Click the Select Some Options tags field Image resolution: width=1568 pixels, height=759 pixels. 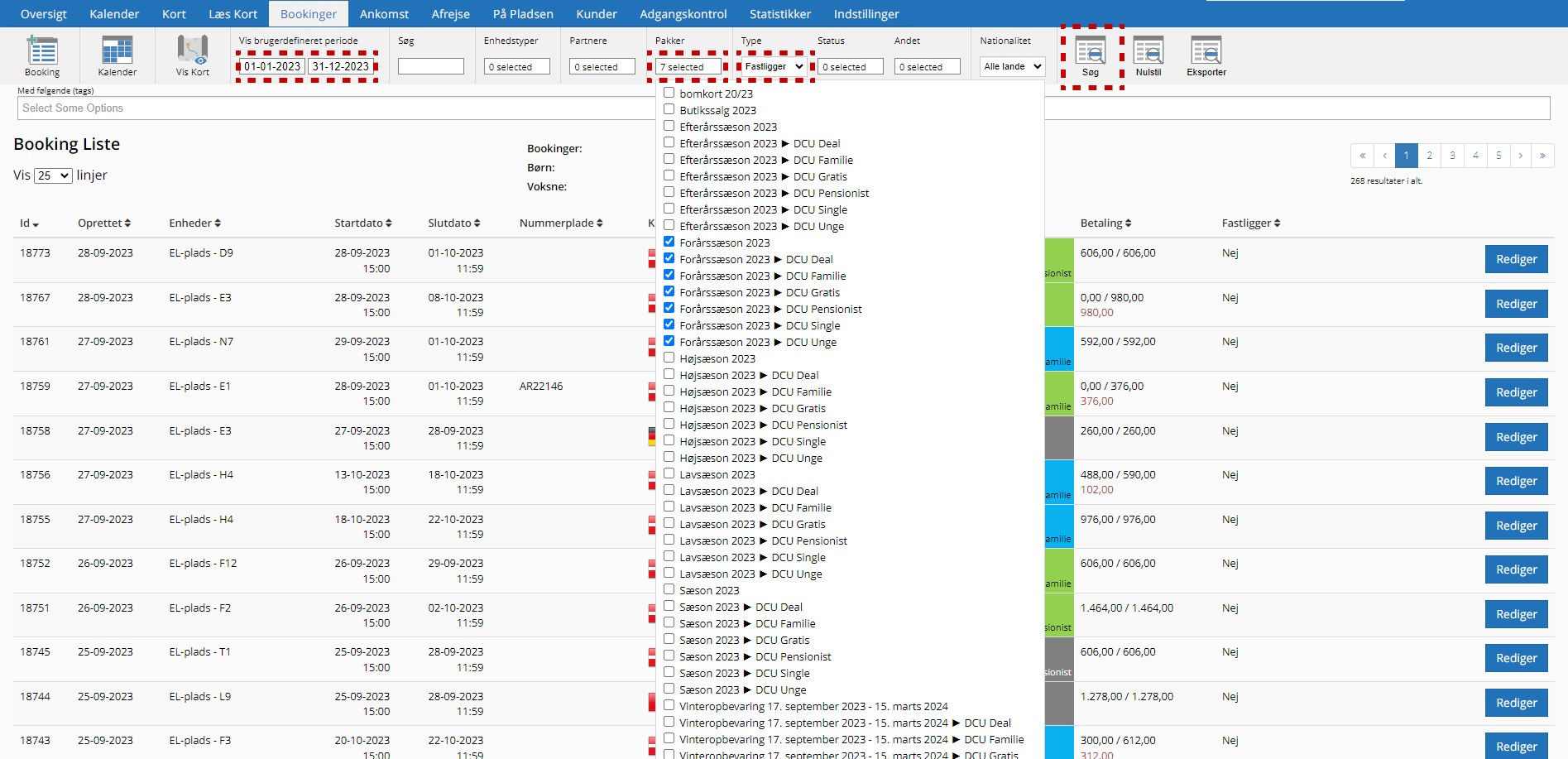coord(331,108)
